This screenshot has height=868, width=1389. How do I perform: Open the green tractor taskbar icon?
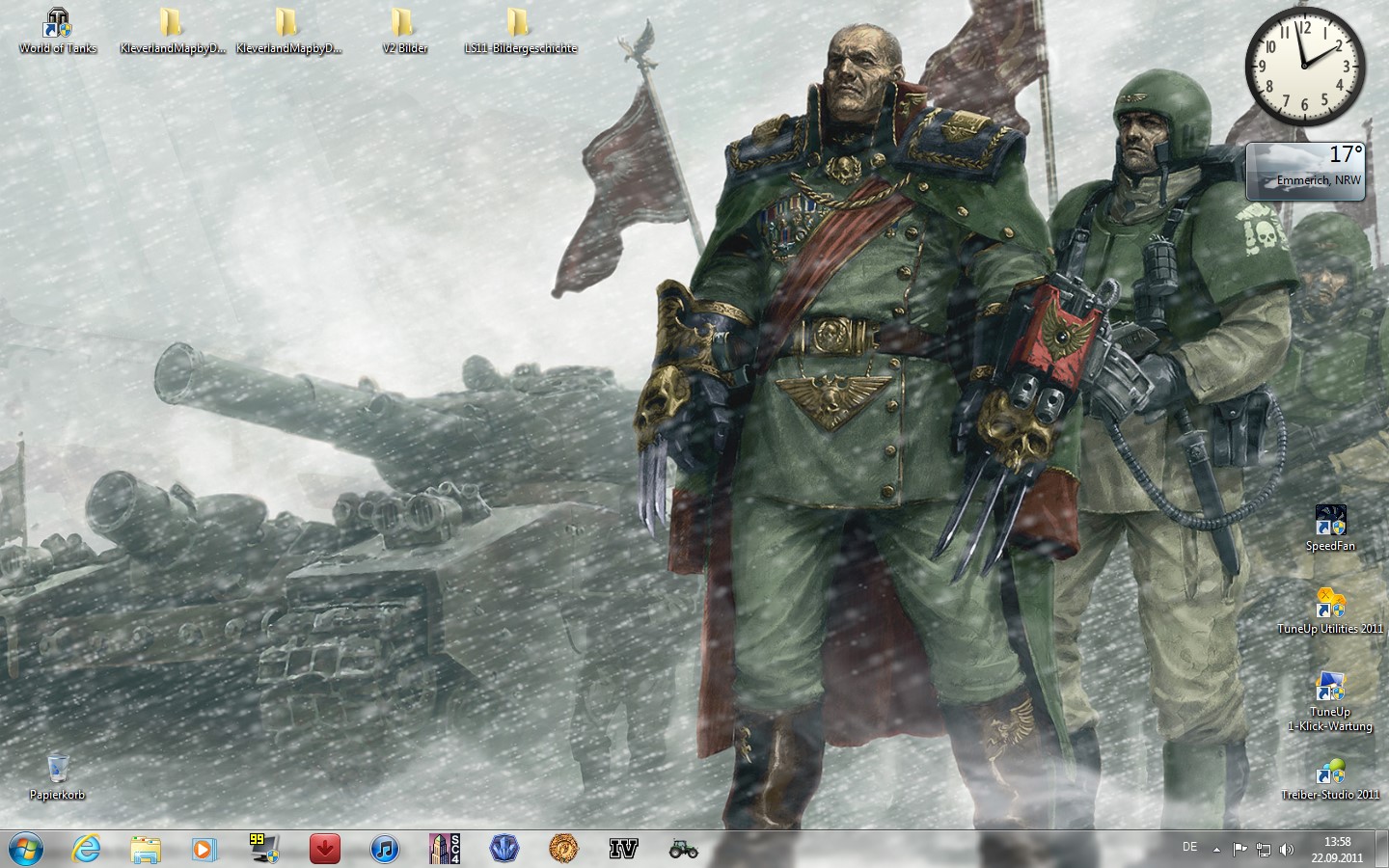tap(683, 849)
